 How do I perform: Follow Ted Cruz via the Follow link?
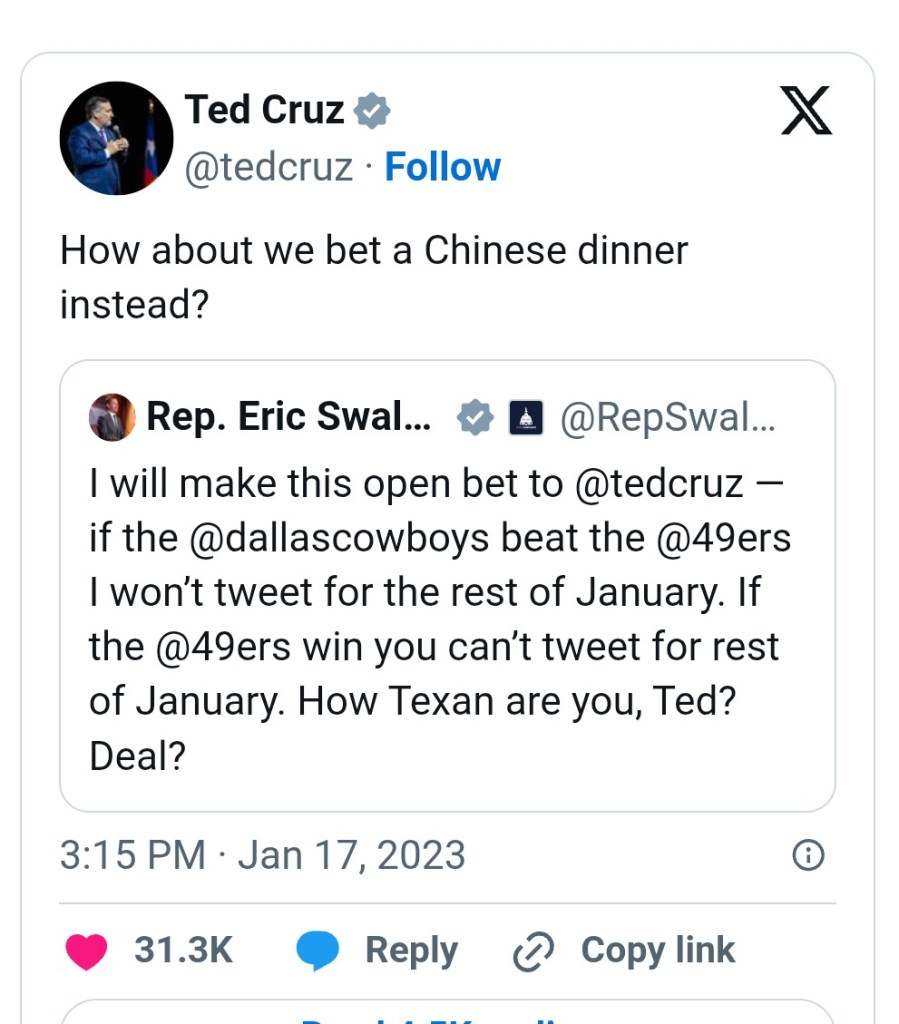click(x=442, y=167)
